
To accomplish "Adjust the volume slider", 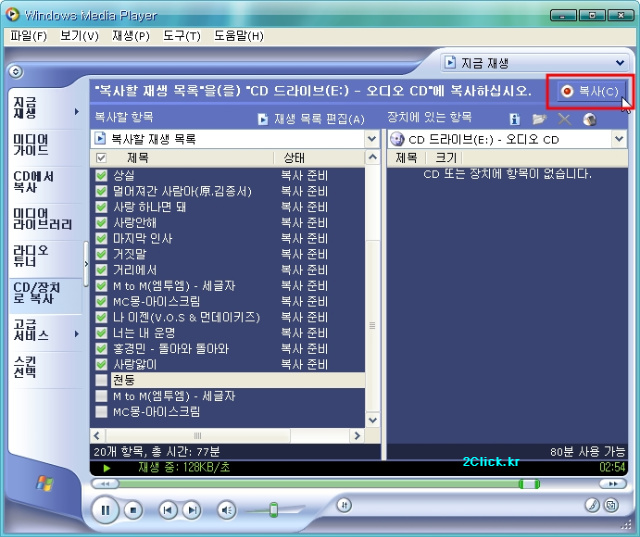I will coord(274,510).
